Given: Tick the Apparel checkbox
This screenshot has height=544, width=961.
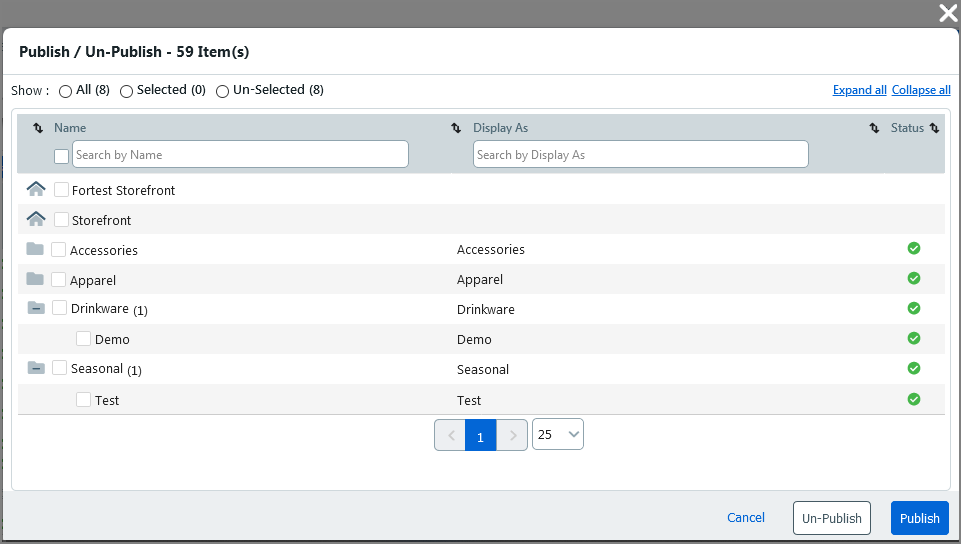Looking at the screenshot, I should click(59, 279).
